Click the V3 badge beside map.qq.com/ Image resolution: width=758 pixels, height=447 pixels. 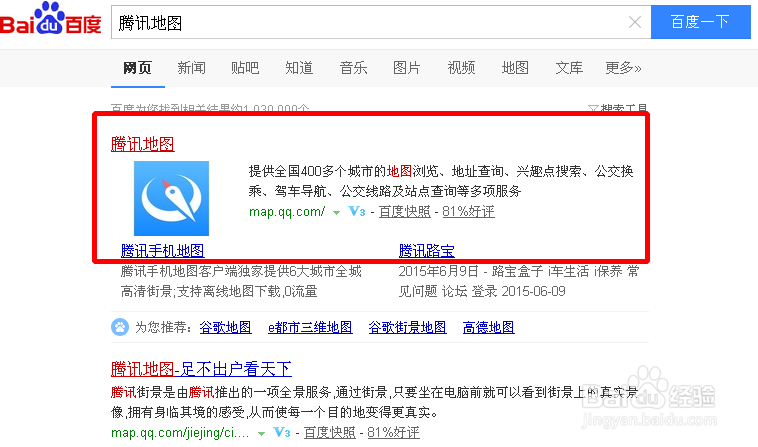357,211
